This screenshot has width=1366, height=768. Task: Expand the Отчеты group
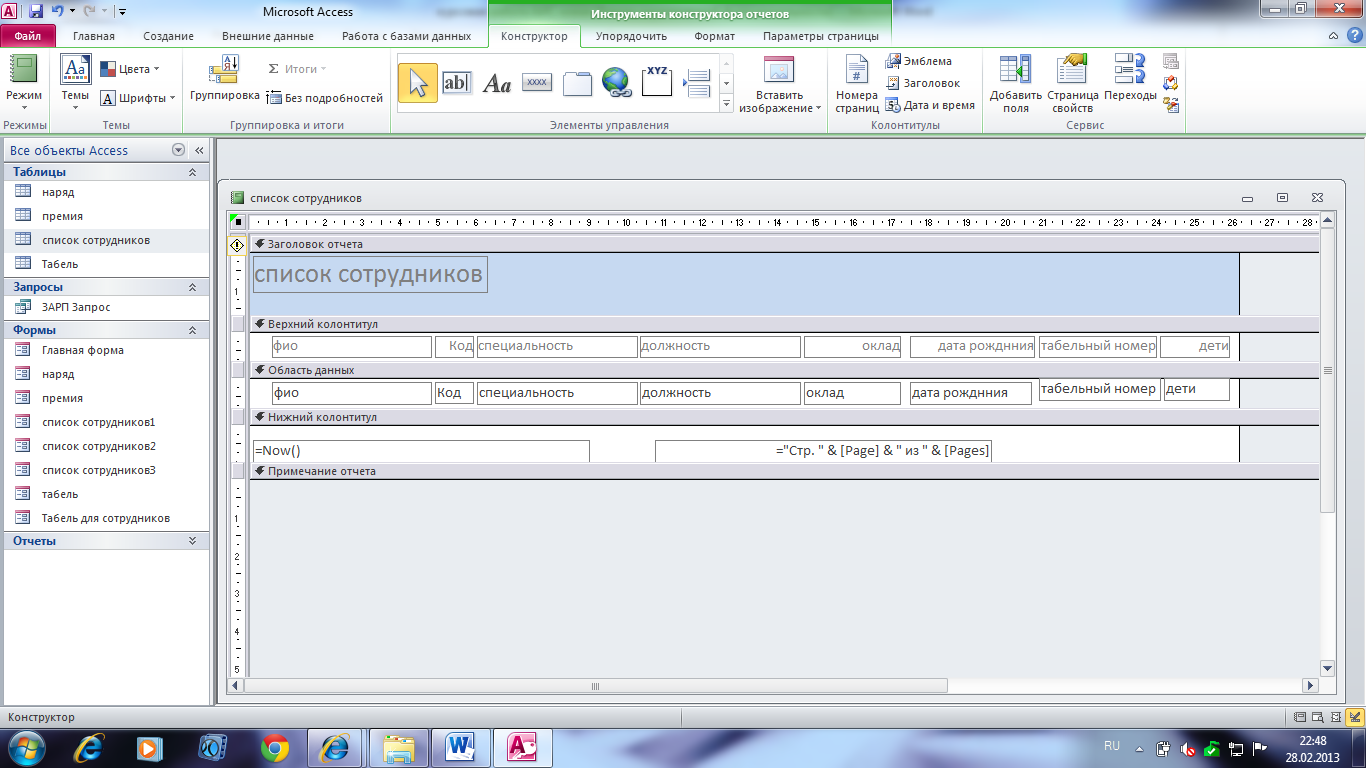pos(193,540)
